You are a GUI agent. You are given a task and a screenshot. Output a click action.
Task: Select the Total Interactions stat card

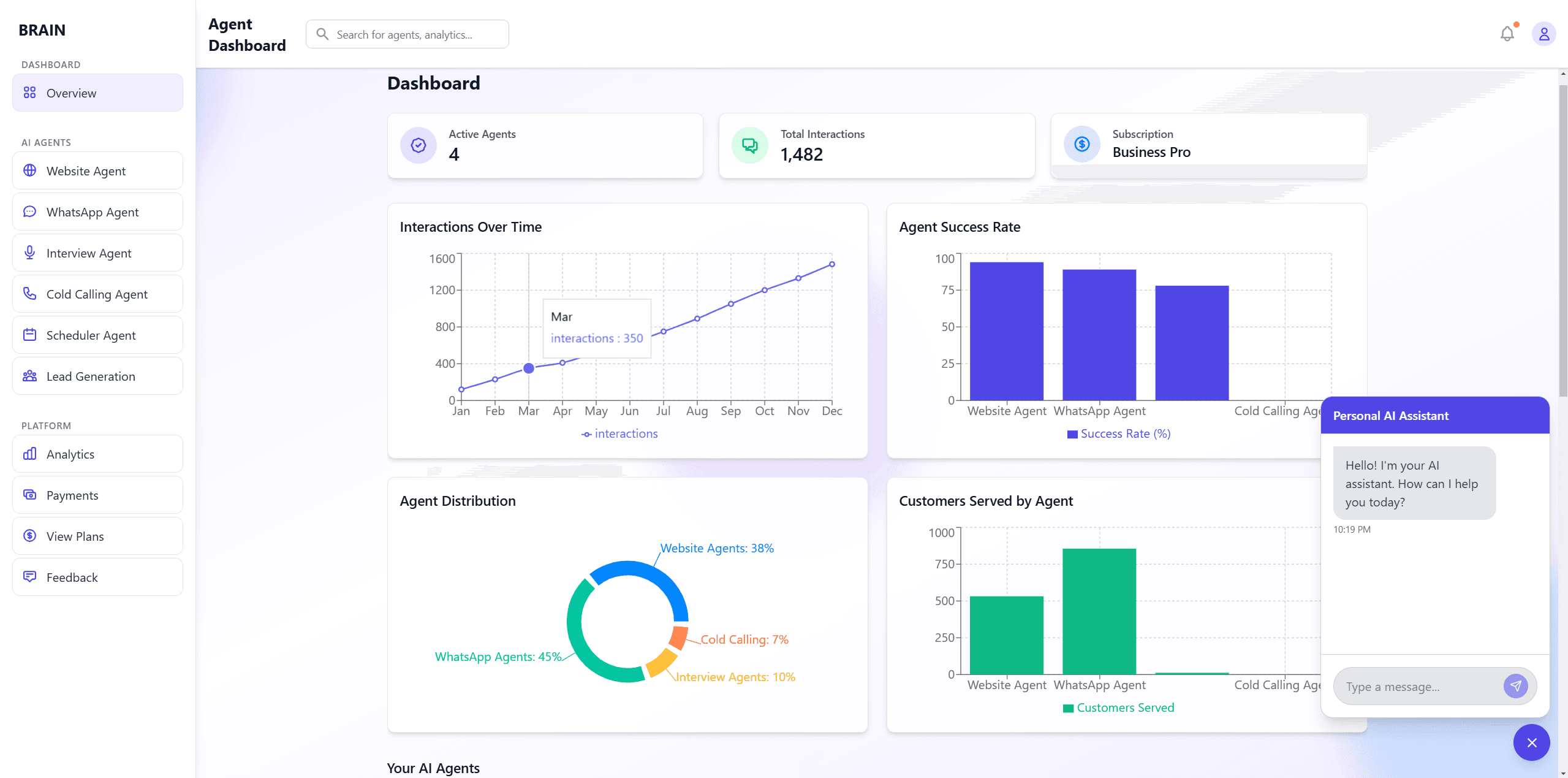877,145
